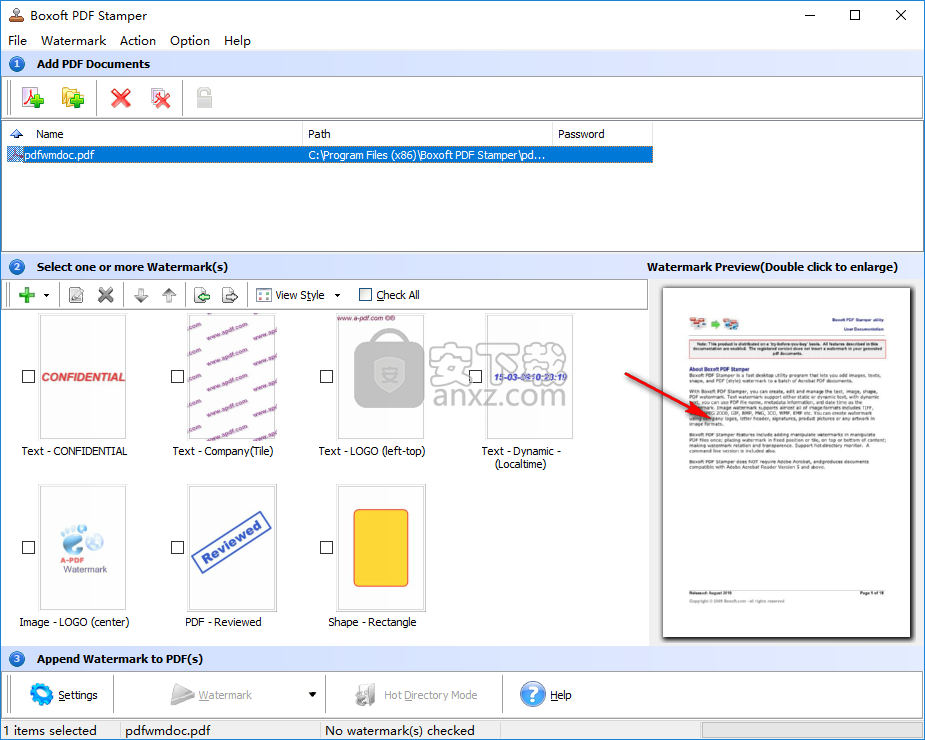Remove selected PDF with red X icon
The width and height of the screenshot is (925, 740).
[121, 98]
